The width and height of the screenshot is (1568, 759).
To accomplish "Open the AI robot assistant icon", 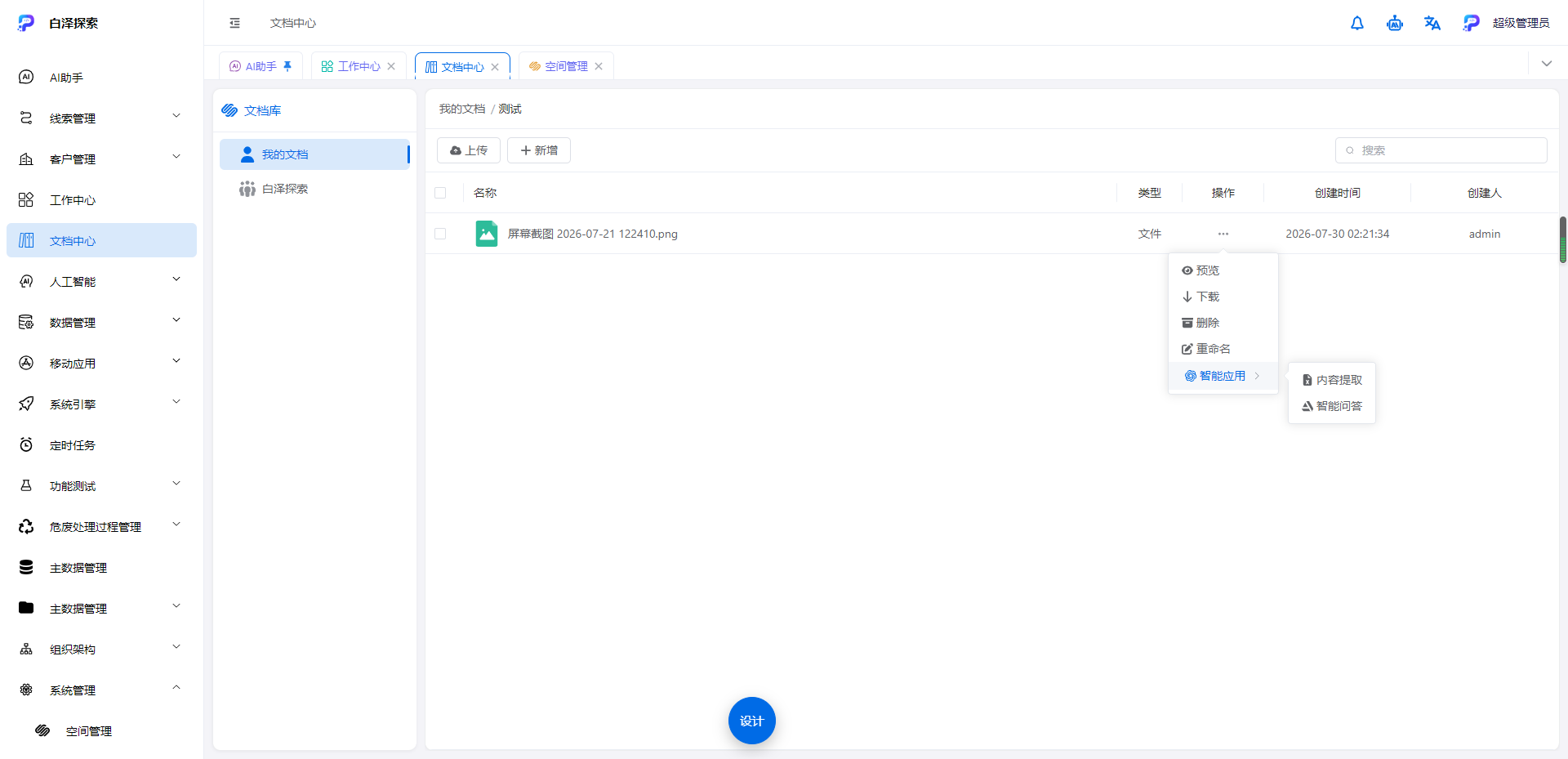I will pos(1395,23).
